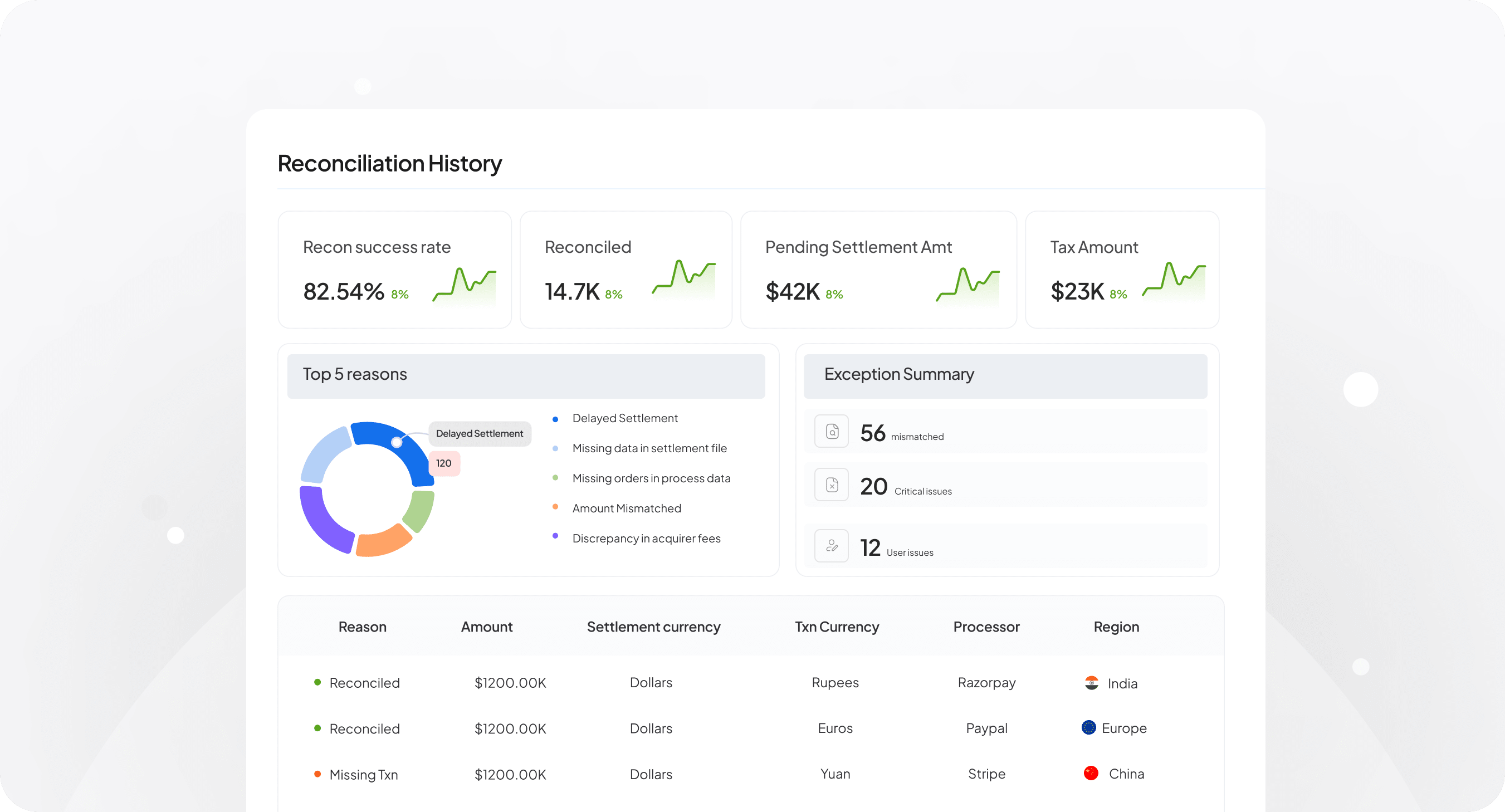Click the Reconciliation History title
Image resolution: width=1505 pixels, height=812 pixels.
tap(390, 164)
